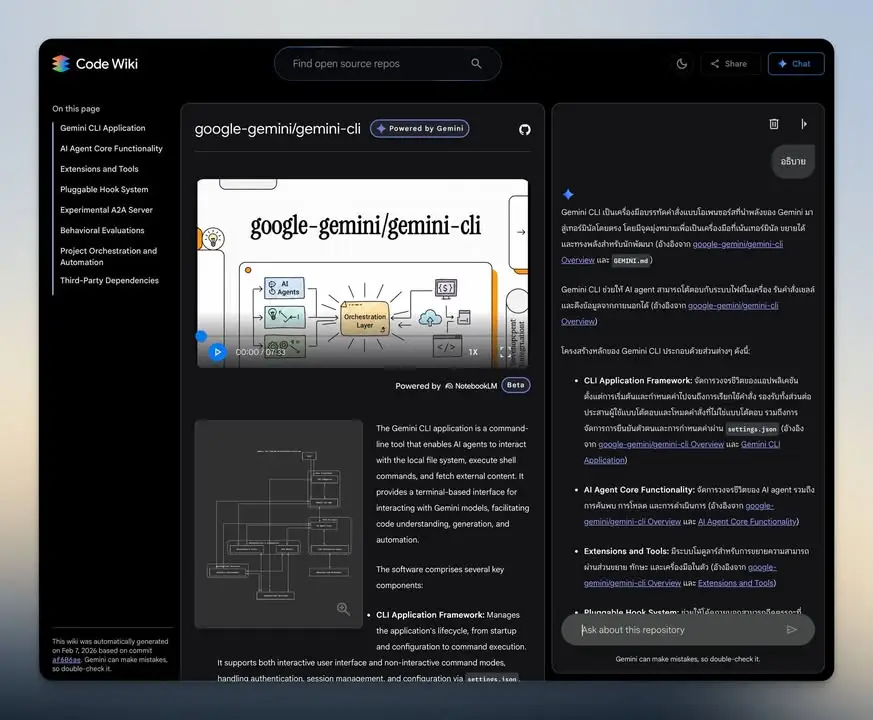Focus the Find open source repos field
The width and height of the screenshot is (873, 720).
(x=388, y=63)
